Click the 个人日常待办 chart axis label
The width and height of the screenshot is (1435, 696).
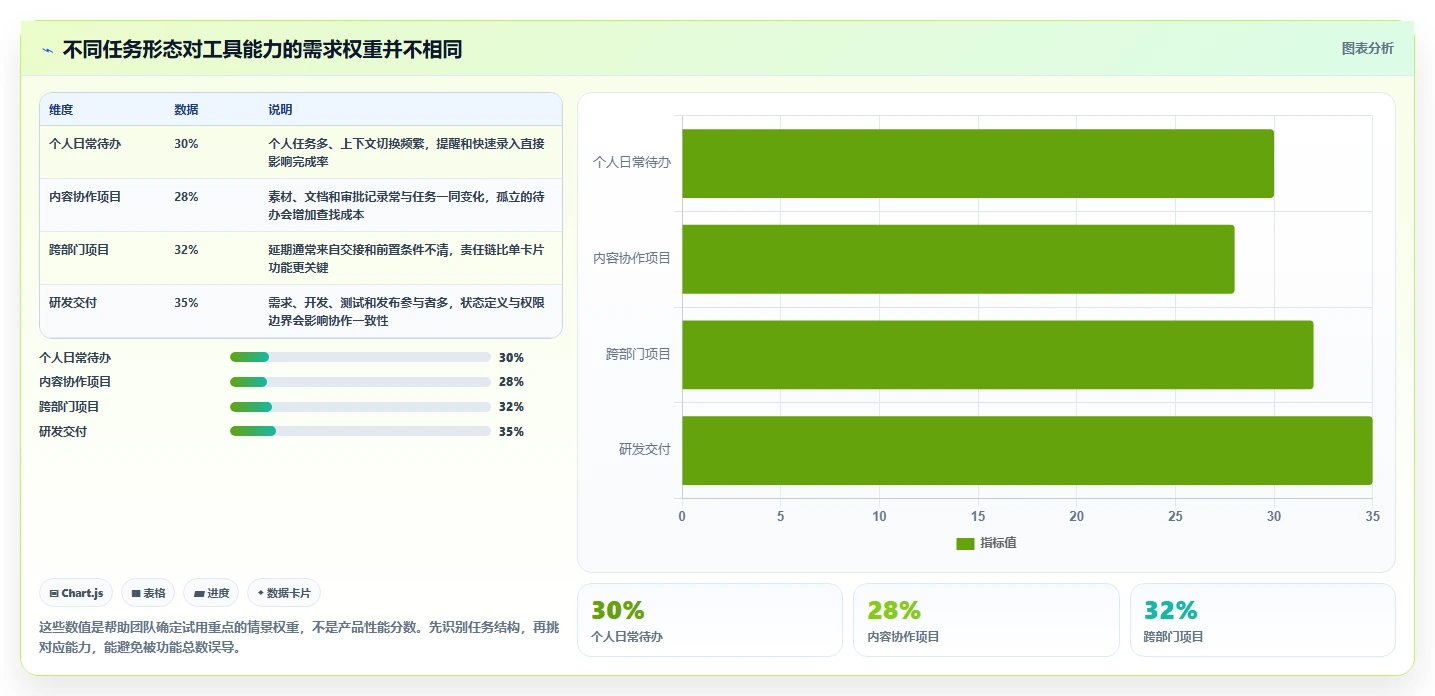pyautogui.click(x=632, y=162)
